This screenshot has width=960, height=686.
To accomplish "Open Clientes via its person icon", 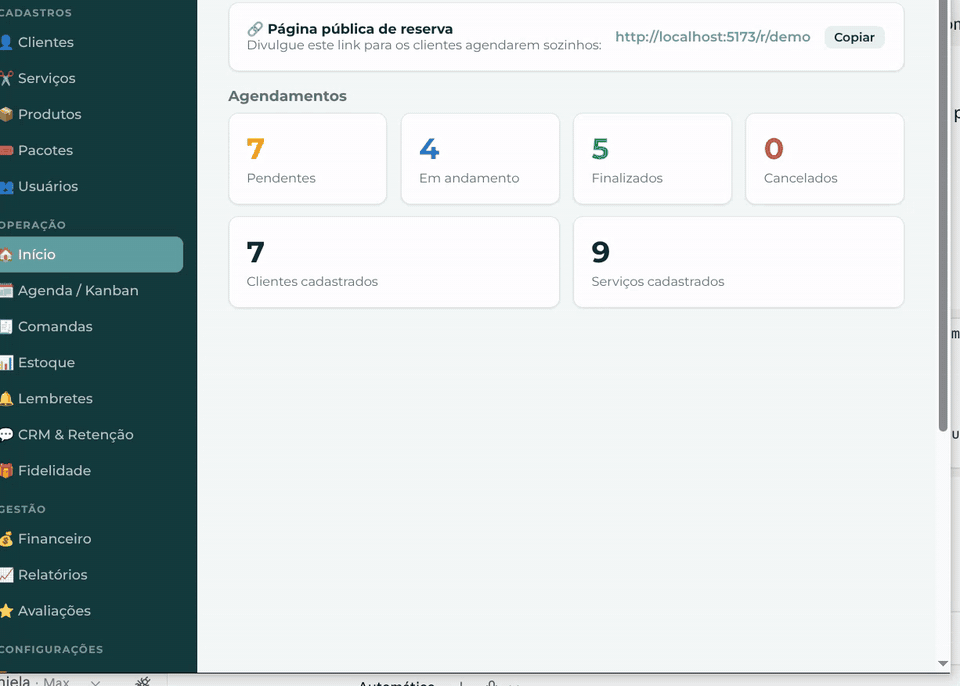I will coord(6,42).
